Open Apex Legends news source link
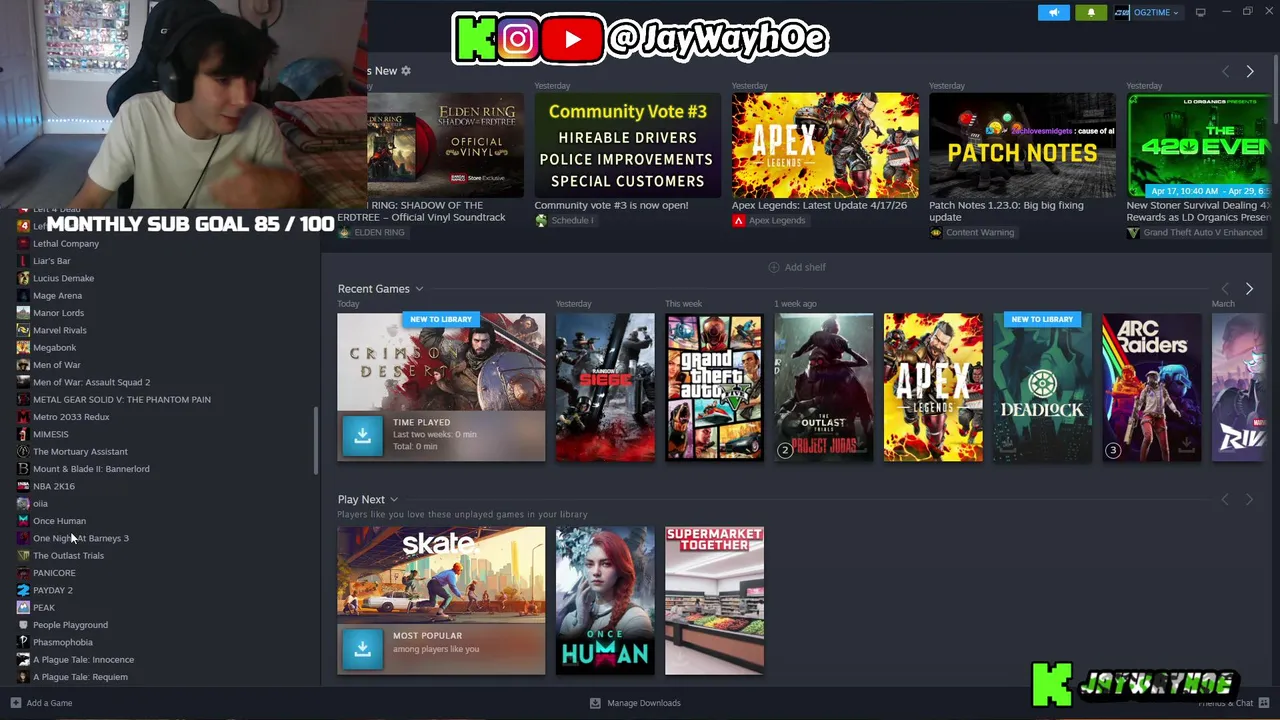 777,220
